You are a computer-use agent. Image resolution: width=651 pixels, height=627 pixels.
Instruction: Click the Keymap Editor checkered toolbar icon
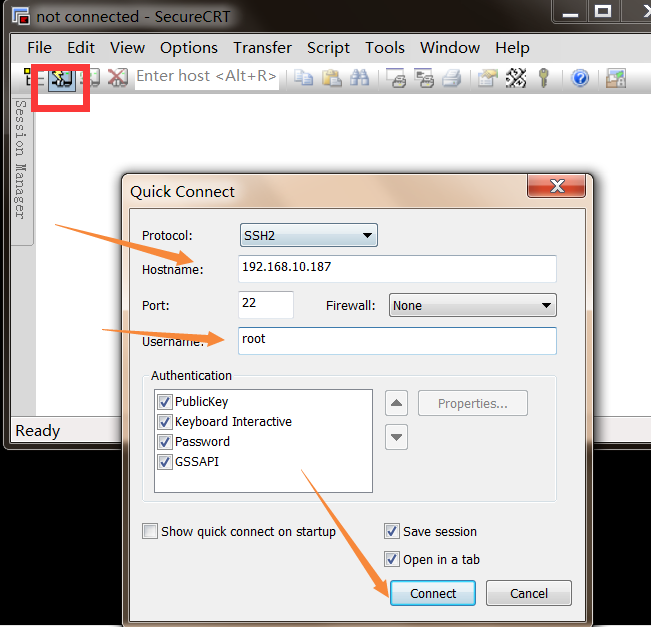tap(516, 78)
